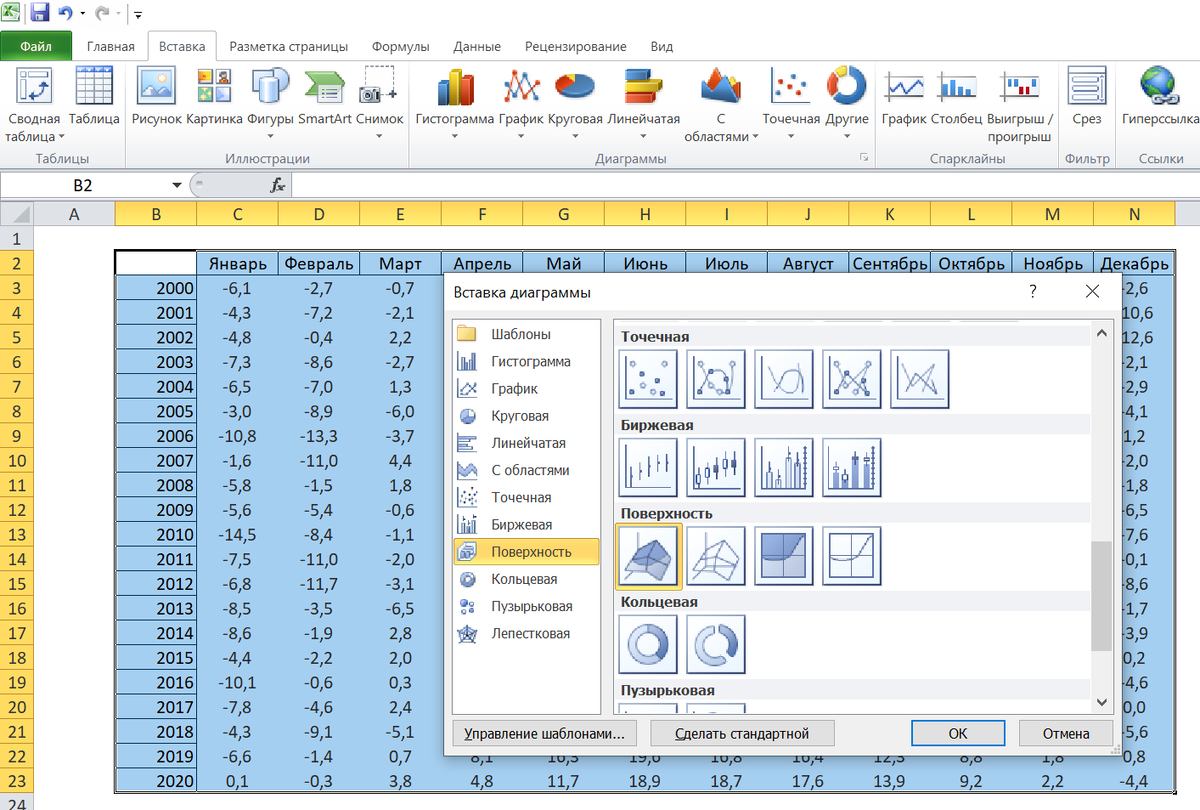The image size is (1200, 810).
Task: Click the insert function fx icon
Action: [278, 185]
